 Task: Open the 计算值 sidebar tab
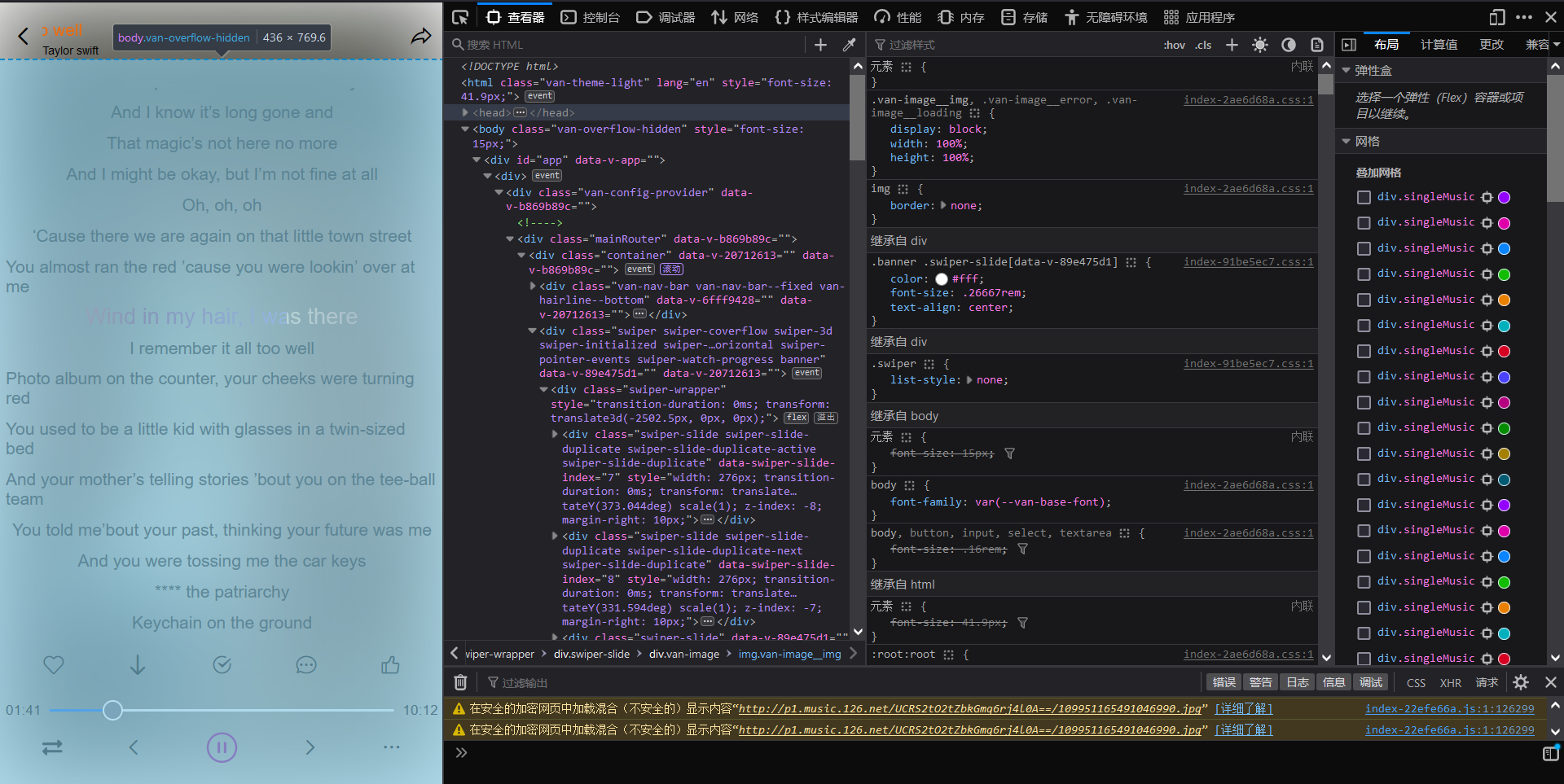click(1439, 45)
